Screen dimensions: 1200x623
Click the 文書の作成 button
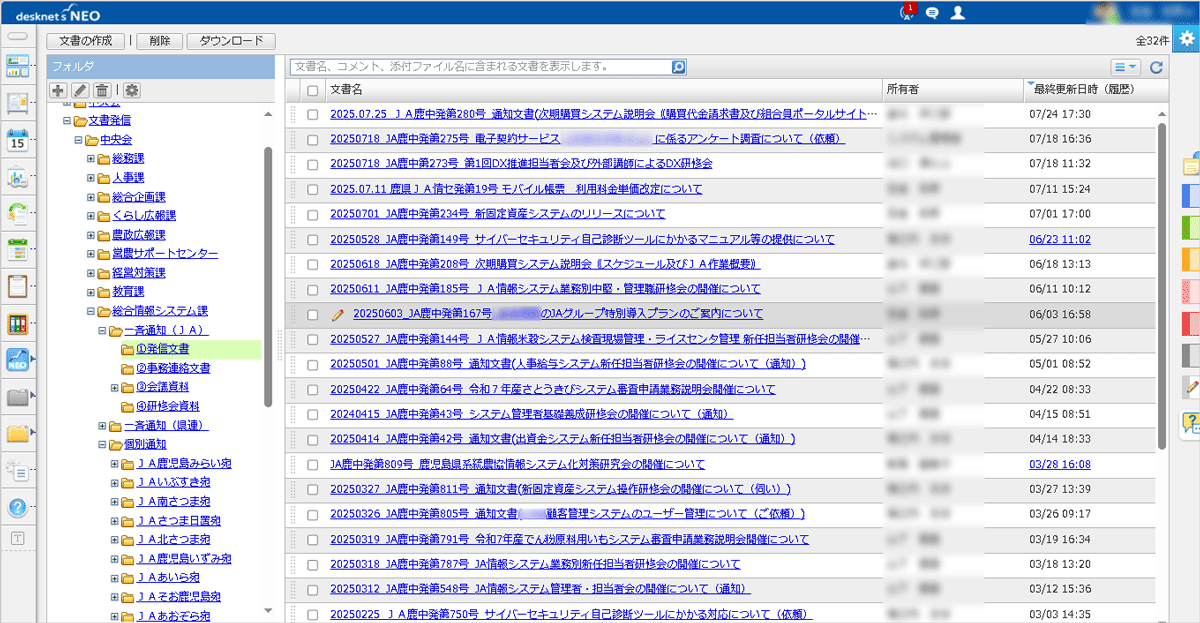coord(85,41)
